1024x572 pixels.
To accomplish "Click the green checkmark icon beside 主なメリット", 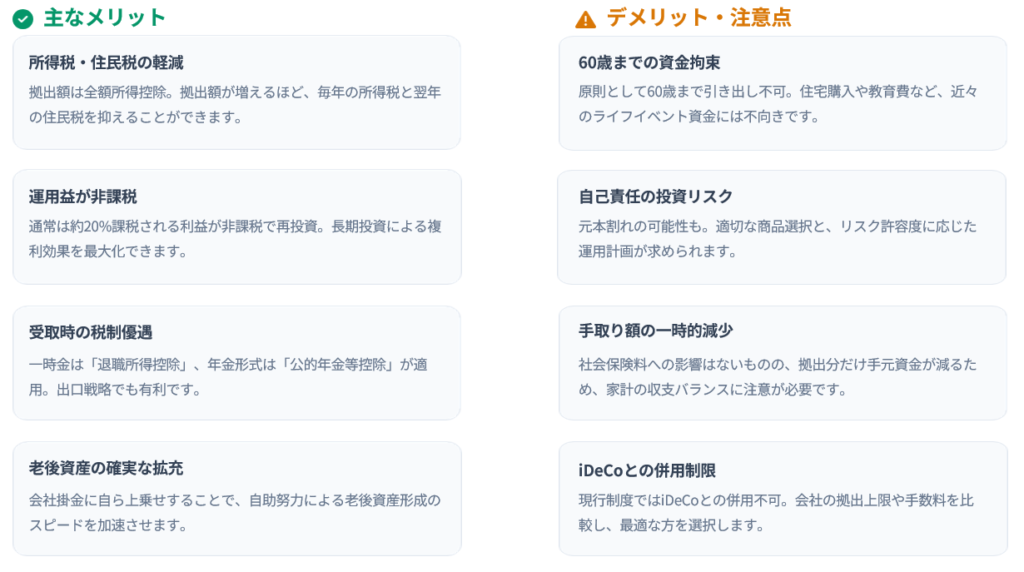I will pyautogui.click(x=23, y=19).
